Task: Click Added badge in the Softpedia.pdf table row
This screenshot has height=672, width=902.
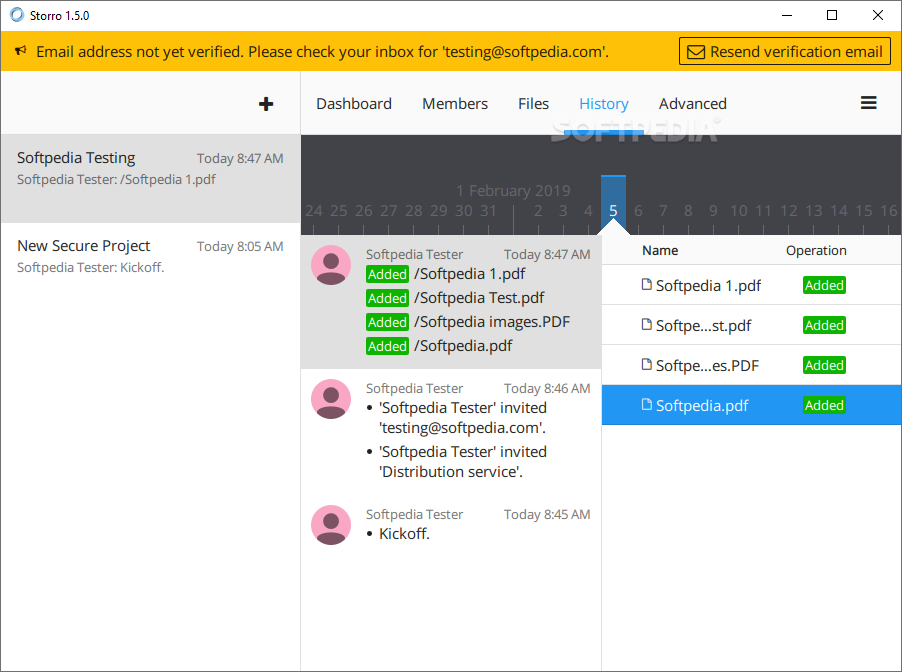Action: click(824, 405)
